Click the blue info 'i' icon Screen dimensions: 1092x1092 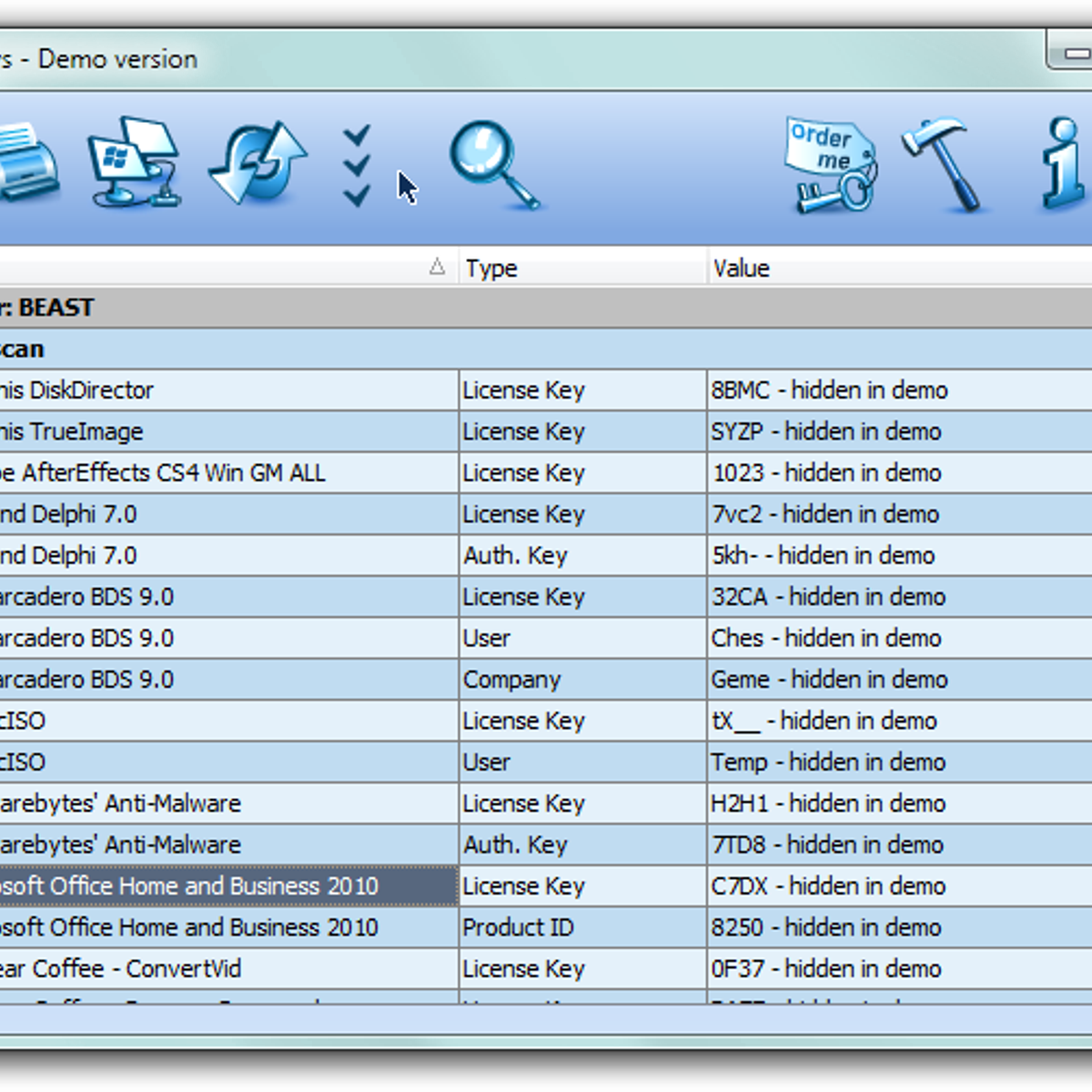coord(1063,165)
